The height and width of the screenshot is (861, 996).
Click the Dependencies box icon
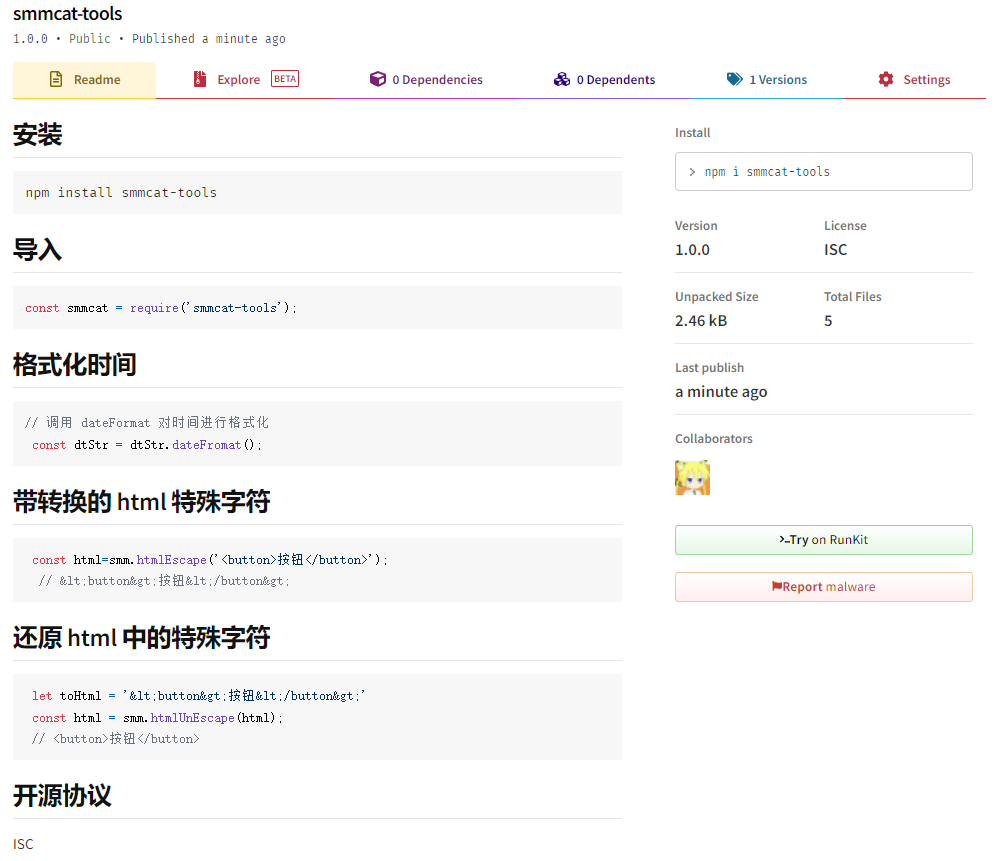378,79
